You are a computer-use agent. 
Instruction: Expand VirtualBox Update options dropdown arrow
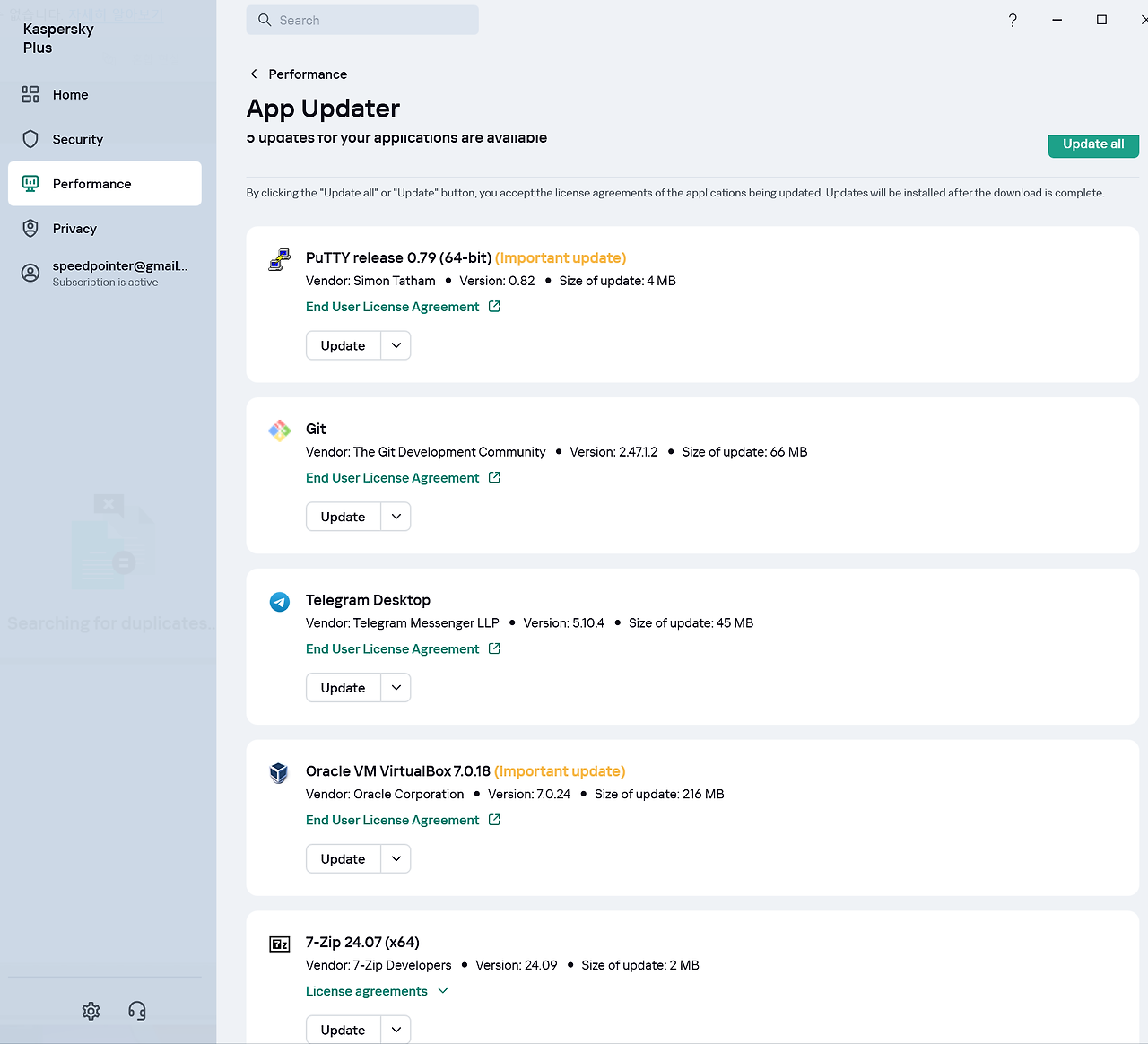coord(396,858)
